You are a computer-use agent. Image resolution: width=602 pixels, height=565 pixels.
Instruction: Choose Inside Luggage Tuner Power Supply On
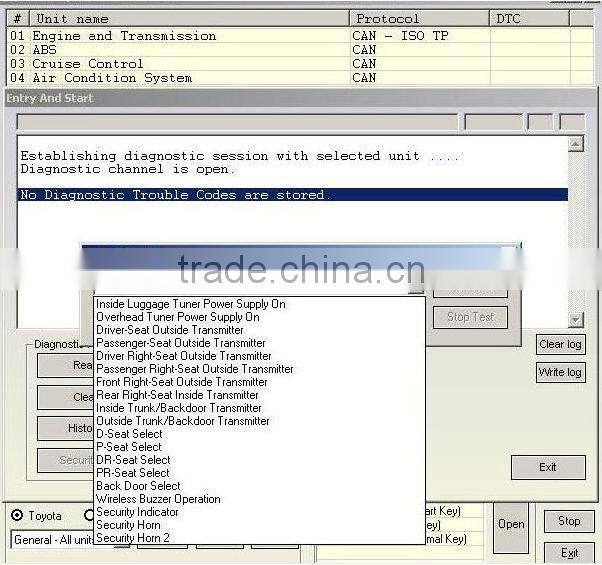click(x=190, y=304)
